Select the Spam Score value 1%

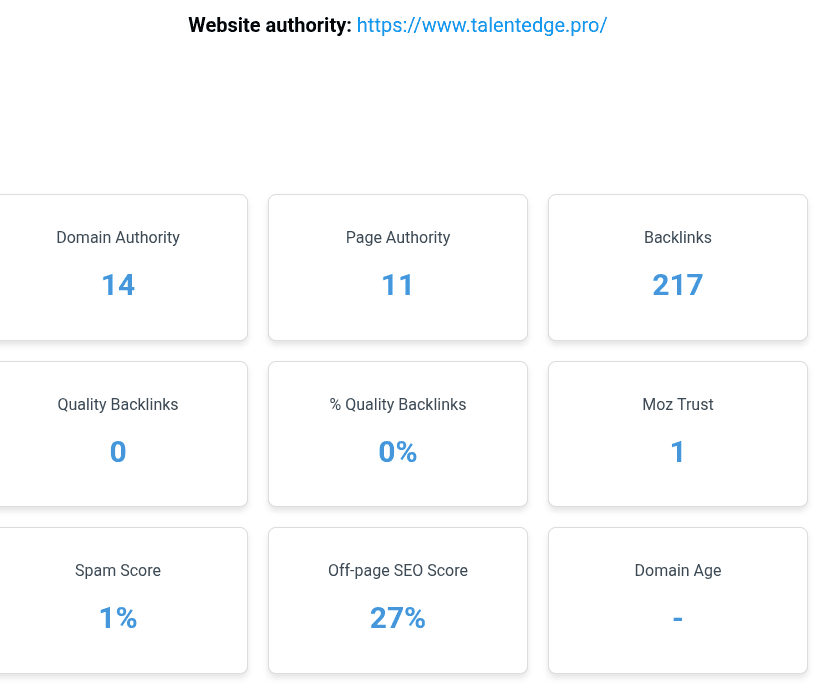[x=118, y=618]
